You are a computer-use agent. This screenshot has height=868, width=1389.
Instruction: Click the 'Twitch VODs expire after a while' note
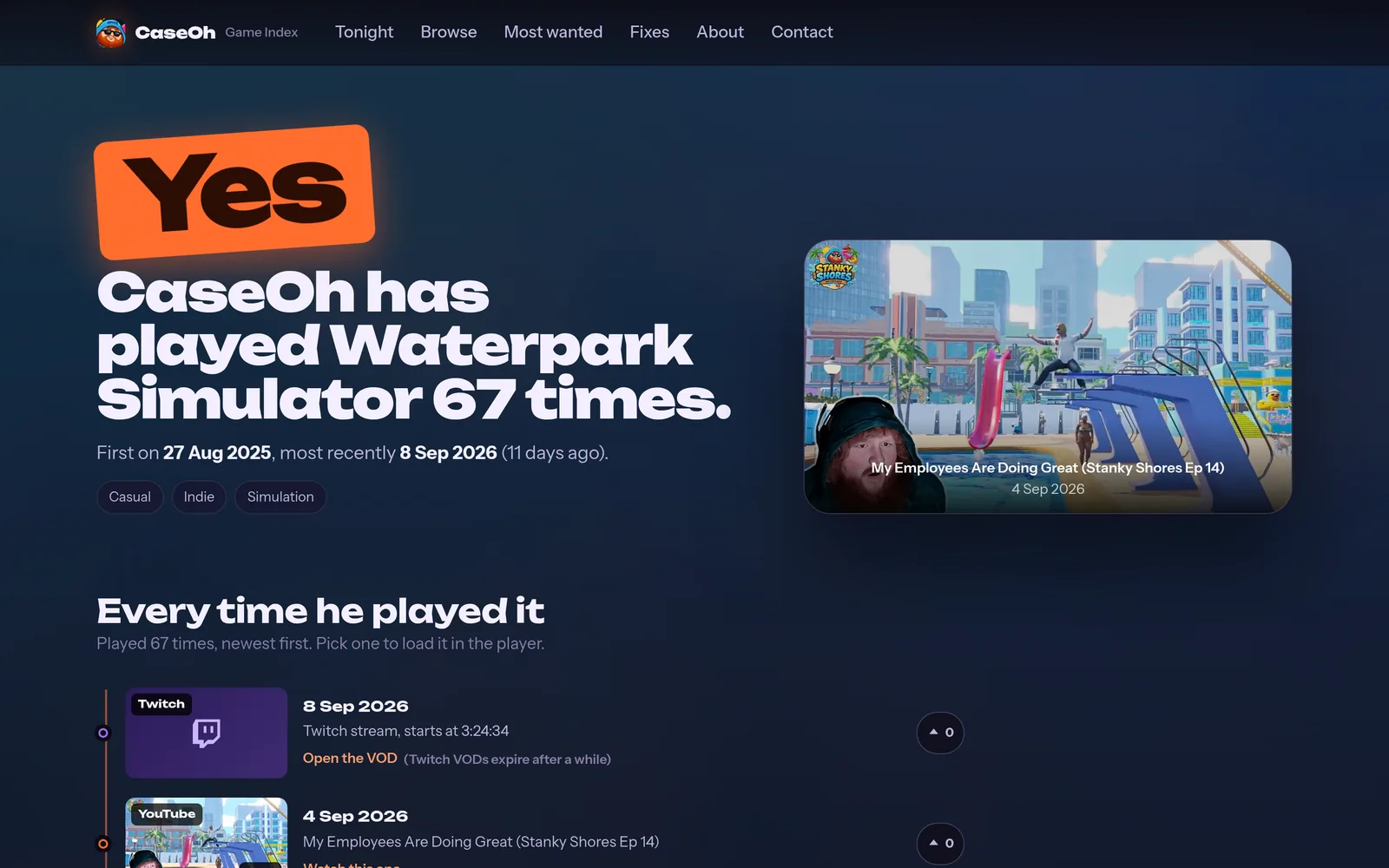pyautogui.click(x=508, y=759)
